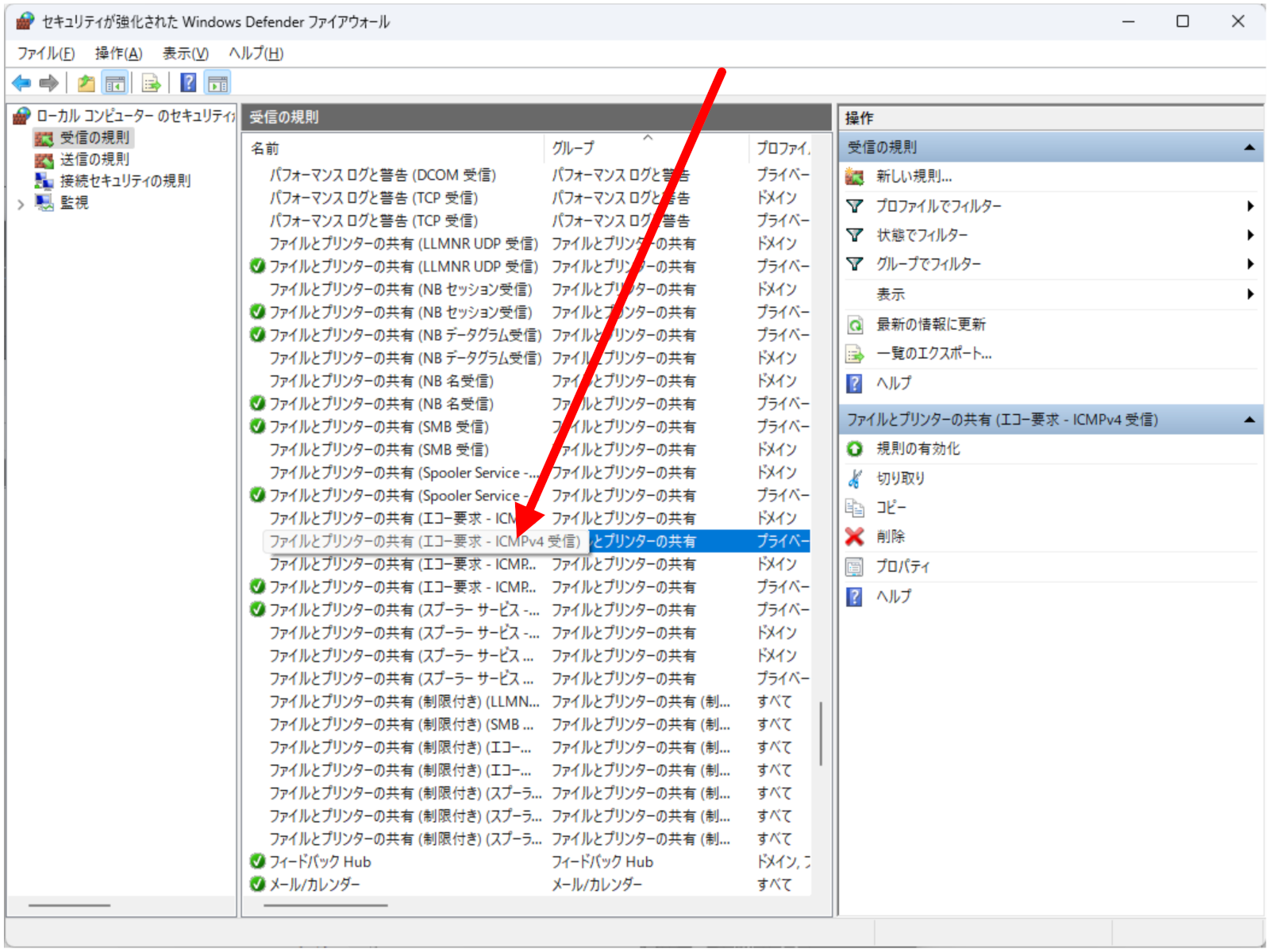This screenshot has height=952, width=1270.
Task: Click 最新の情報に更新 in actions pane
Action: (930, 324)
